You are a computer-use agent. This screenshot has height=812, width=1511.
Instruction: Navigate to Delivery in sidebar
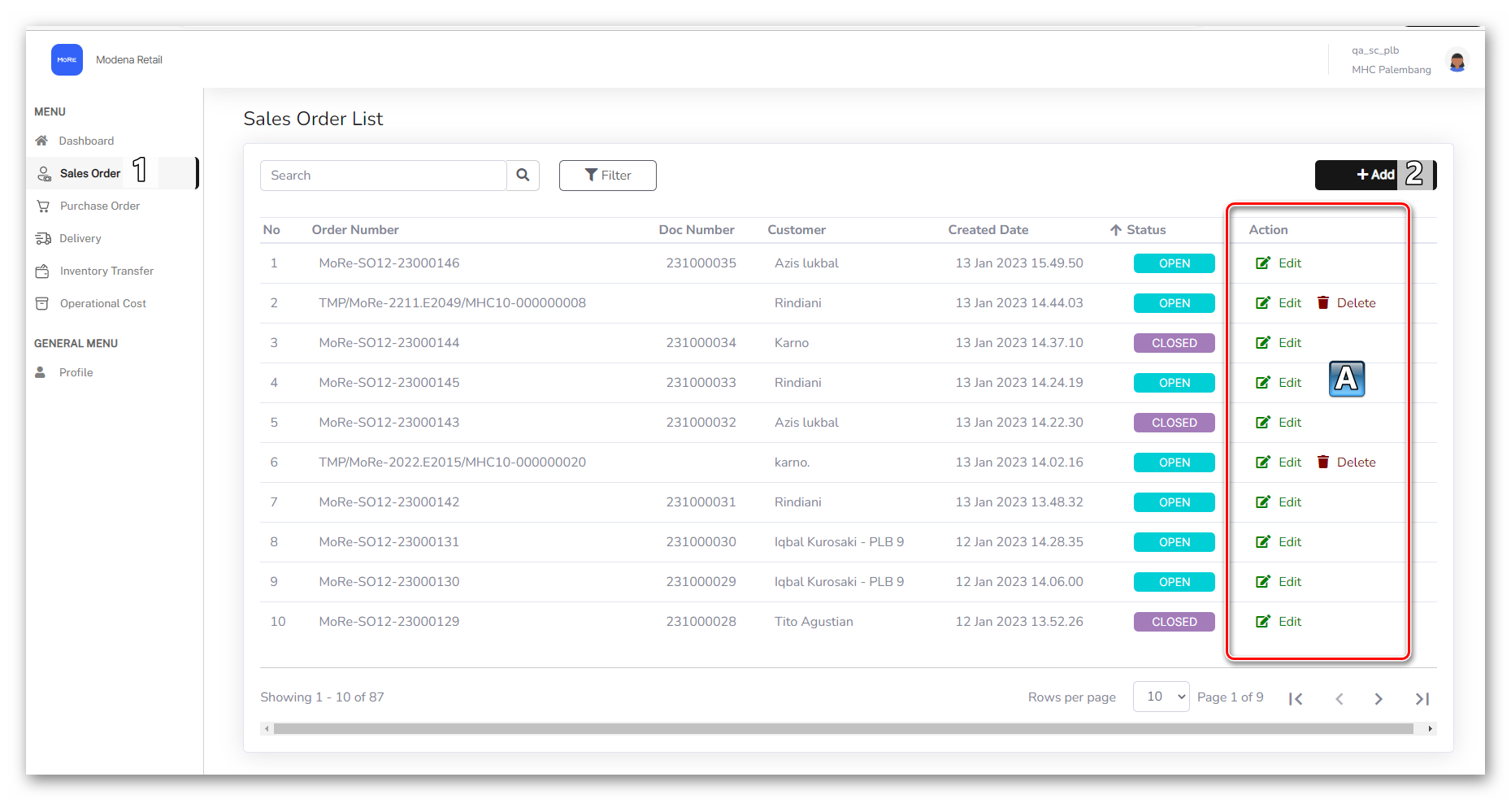[80, 239]
